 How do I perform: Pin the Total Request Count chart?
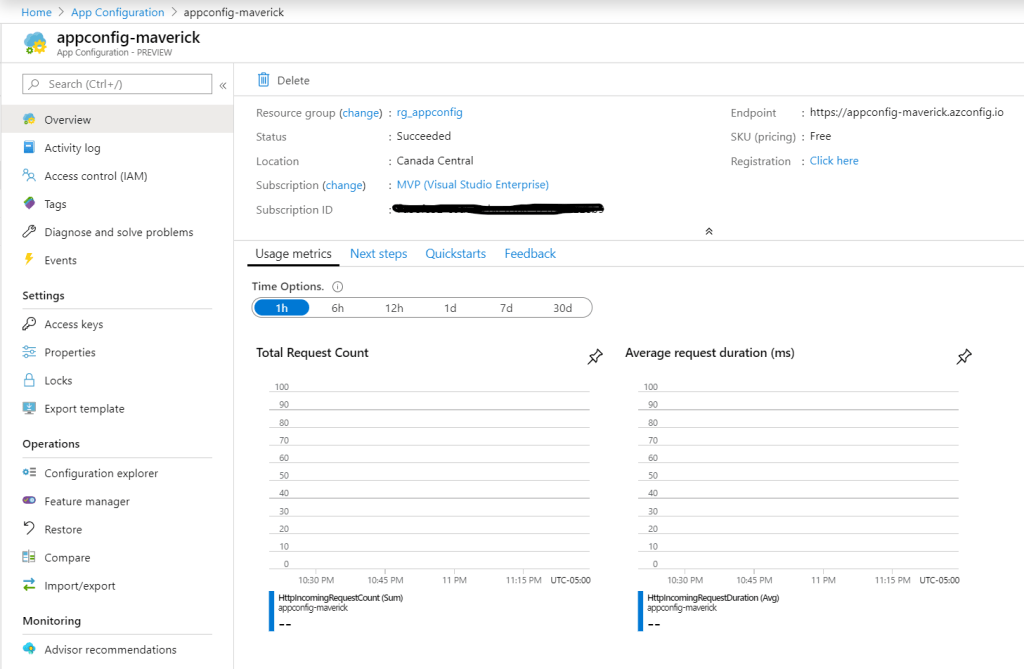[595, 357]
